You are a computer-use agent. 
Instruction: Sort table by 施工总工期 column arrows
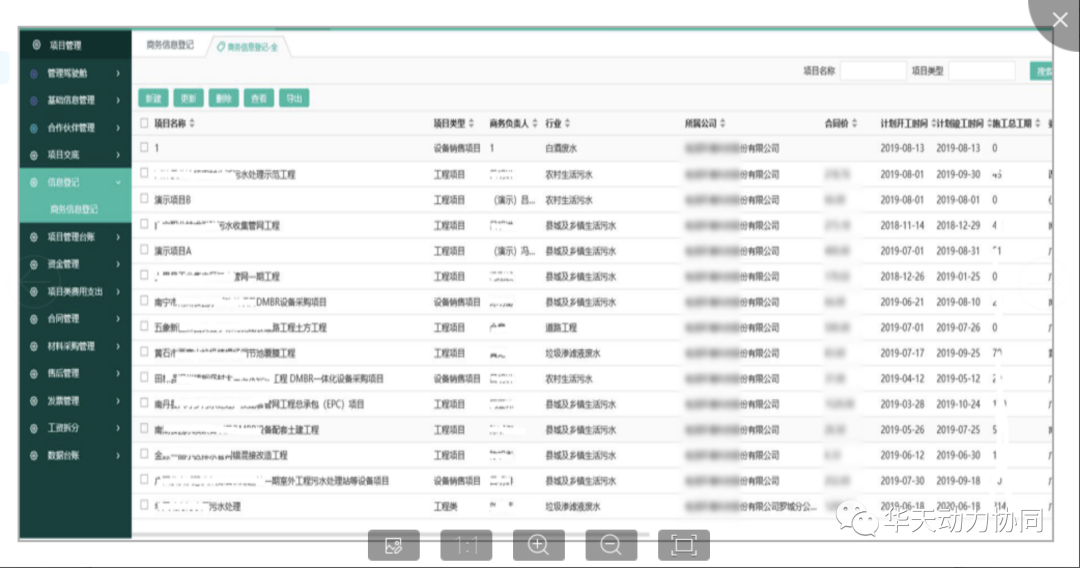1038,123
